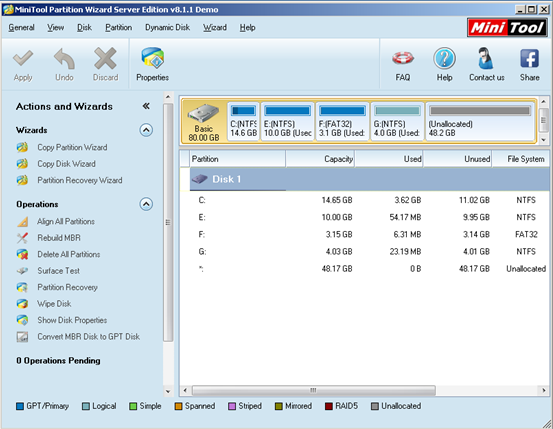Sort by the File System column header

tap(521, 159)
